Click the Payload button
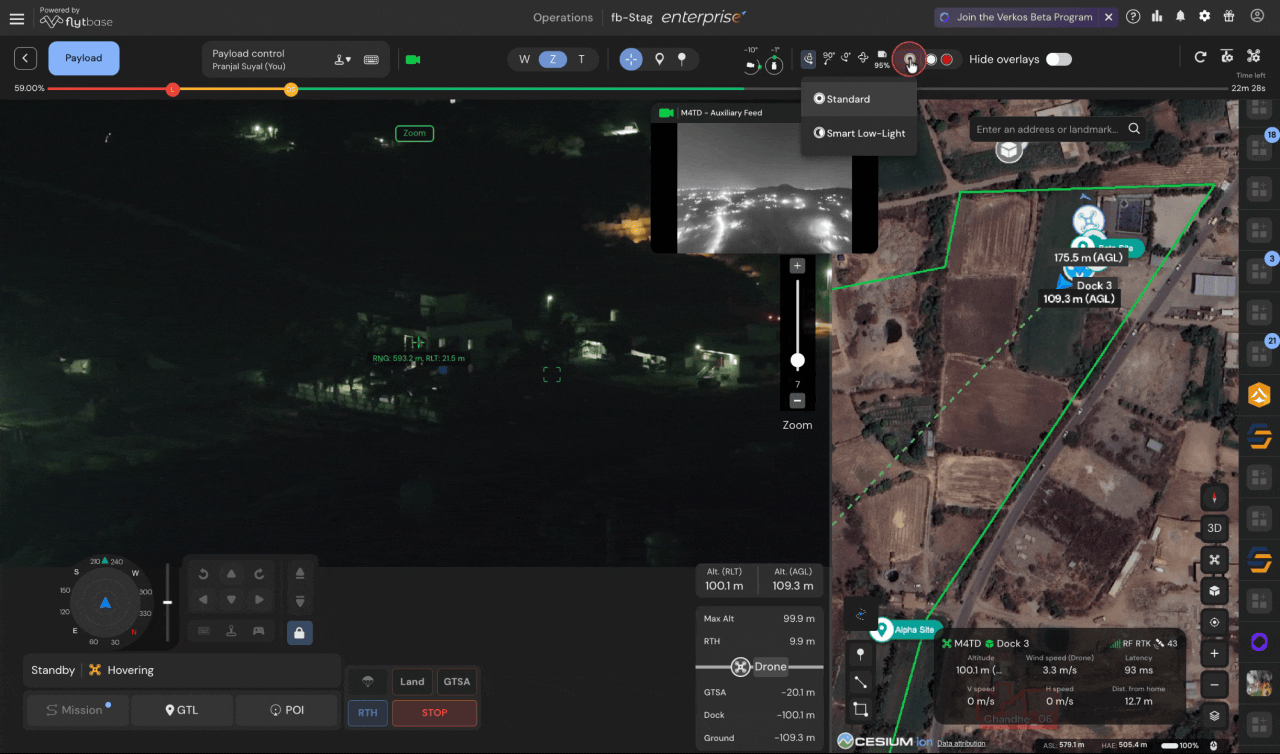The image size is (1280, 754). (84, 58)
